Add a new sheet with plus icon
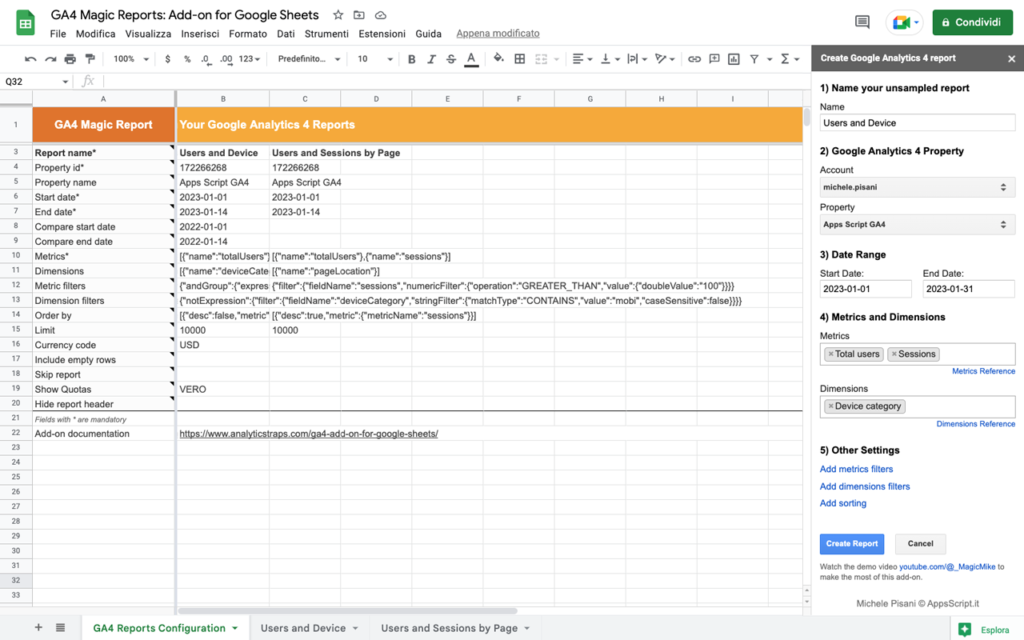The width and height of the screenshot is (1024, 640). click(x=39, y=628)
